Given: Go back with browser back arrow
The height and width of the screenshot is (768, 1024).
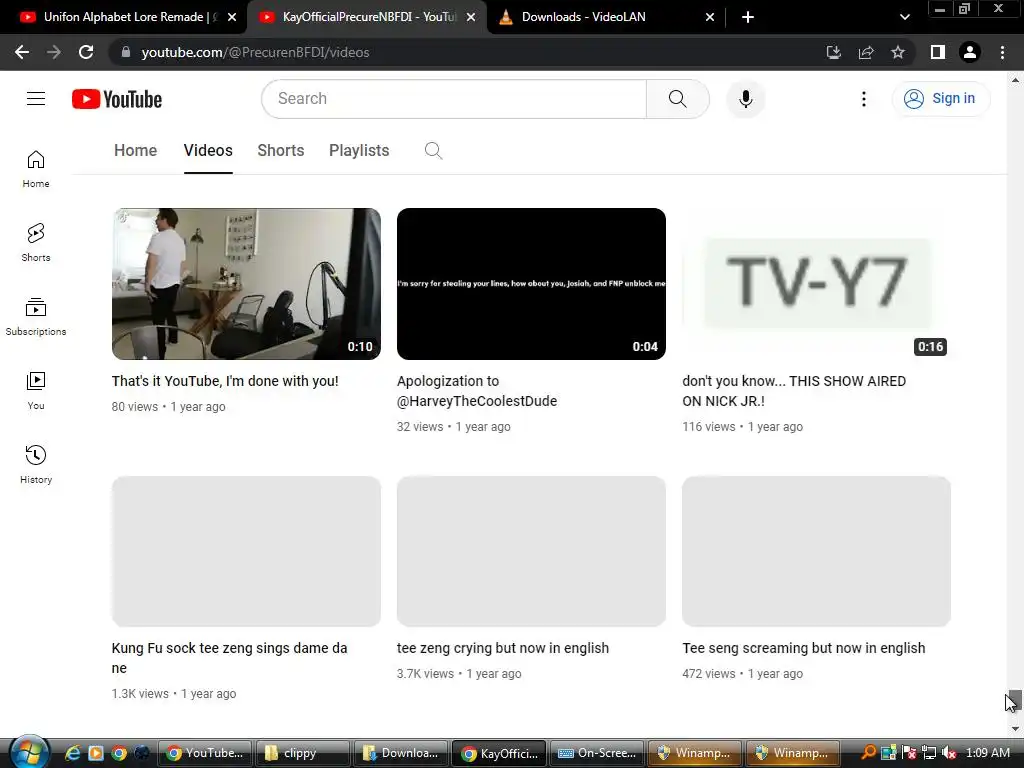Looking at the screenshot, I should click(22, 52).
